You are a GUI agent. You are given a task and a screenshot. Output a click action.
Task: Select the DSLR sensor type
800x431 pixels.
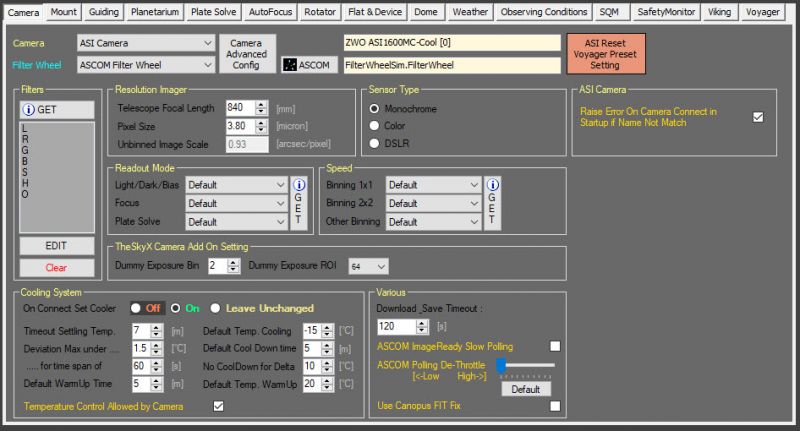[x=374, y=143]
